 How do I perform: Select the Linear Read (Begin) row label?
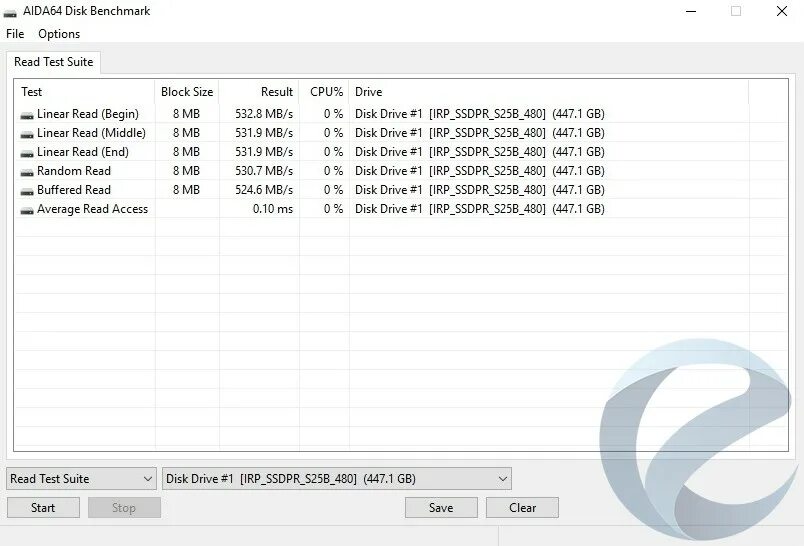88,114
